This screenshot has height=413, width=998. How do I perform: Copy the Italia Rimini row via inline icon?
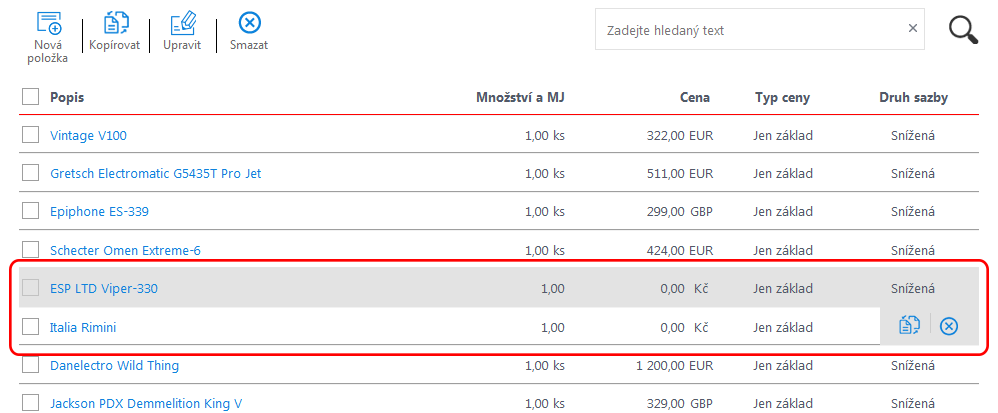(910, 326)
